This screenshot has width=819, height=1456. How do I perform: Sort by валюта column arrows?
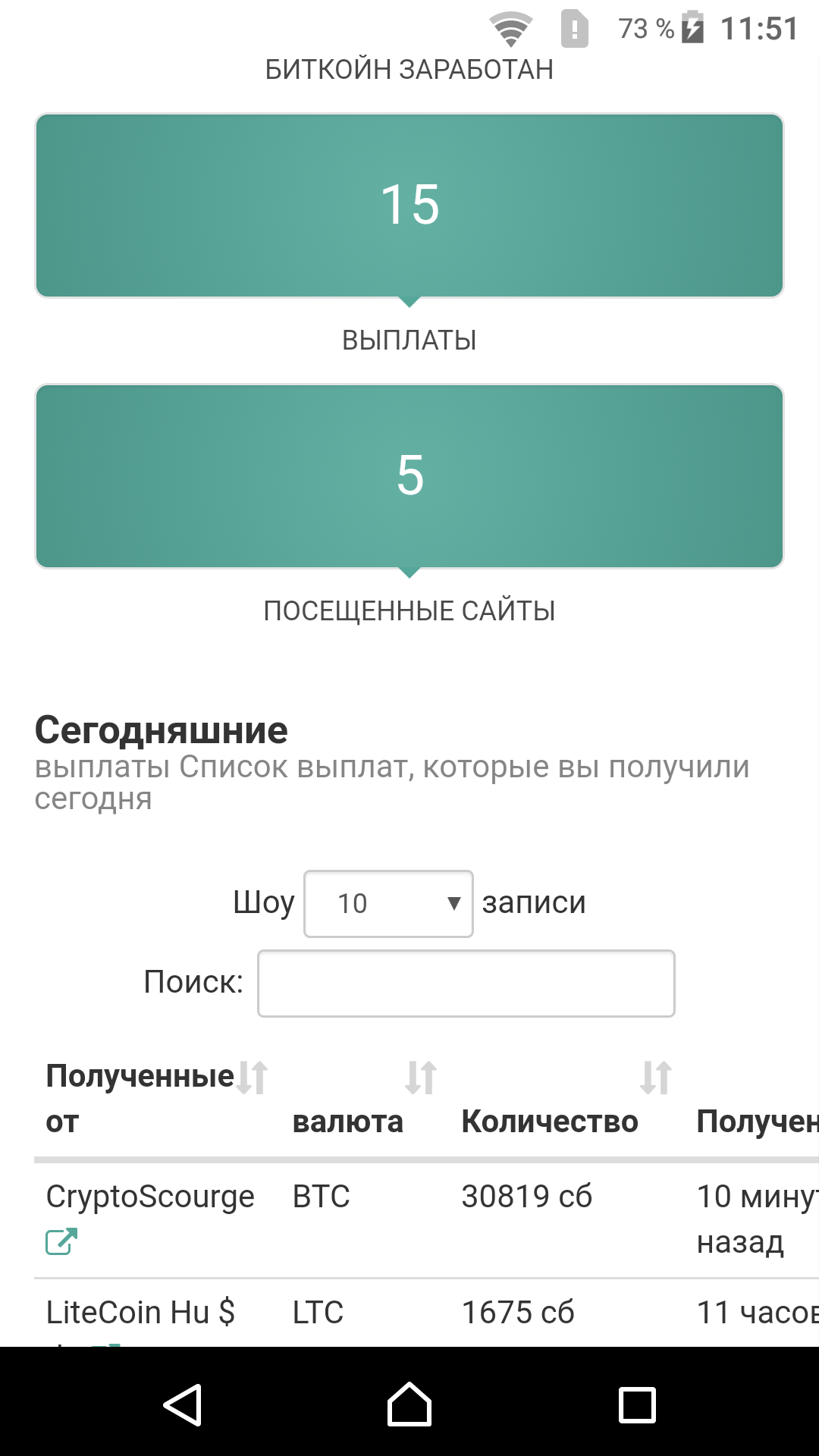click(421, 1078)
